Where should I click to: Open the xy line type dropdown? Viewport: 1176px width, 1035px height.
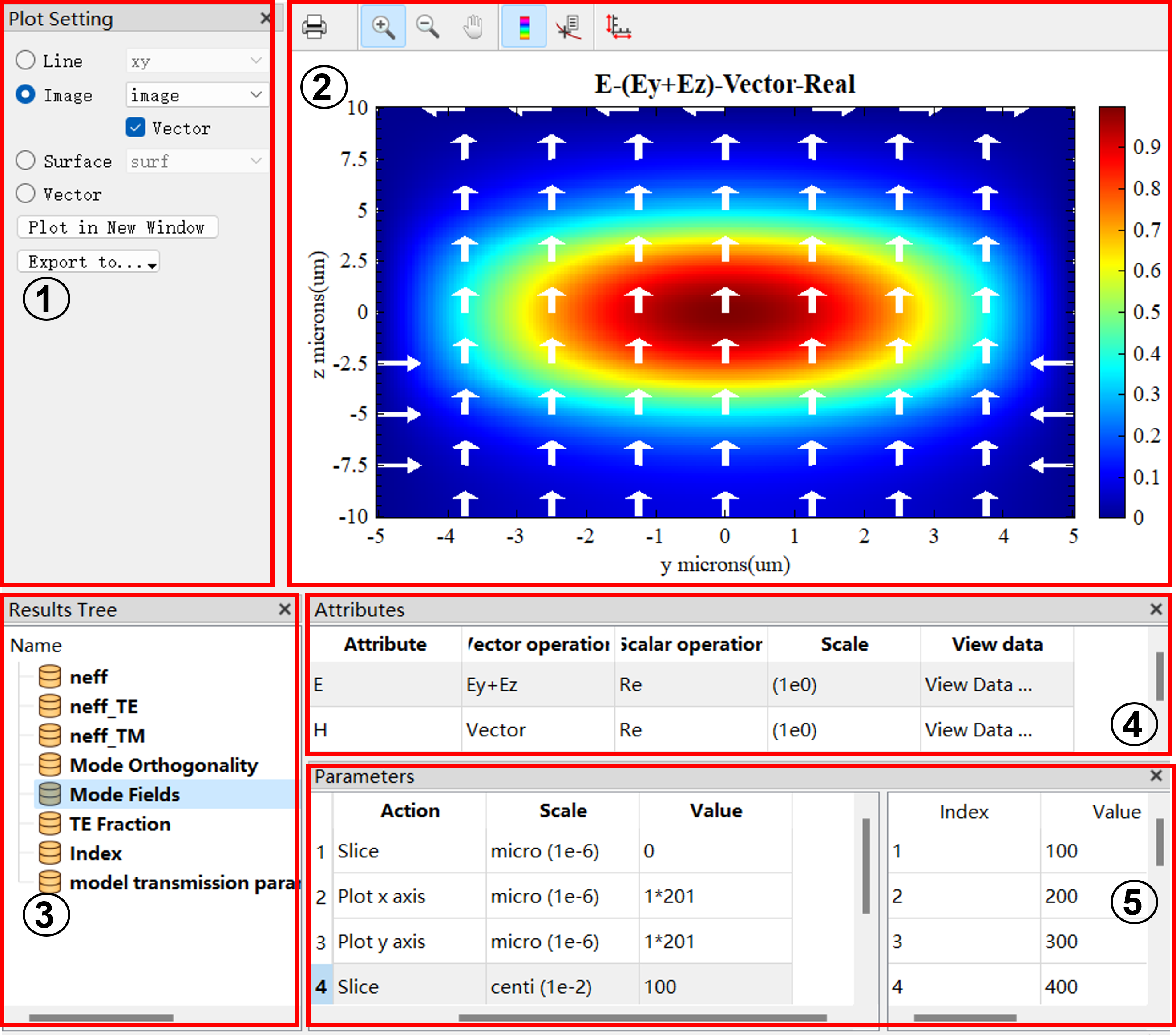[x=197, y=61]
